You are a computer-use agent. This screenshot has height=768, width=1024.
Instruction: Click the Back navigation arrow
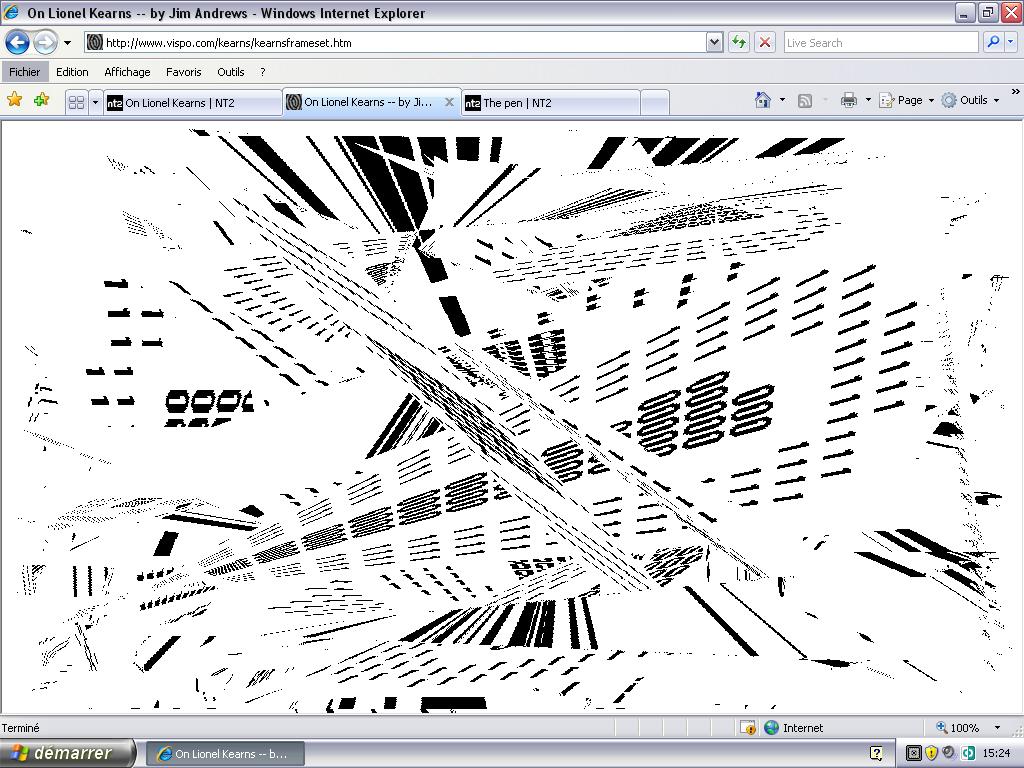18,42
